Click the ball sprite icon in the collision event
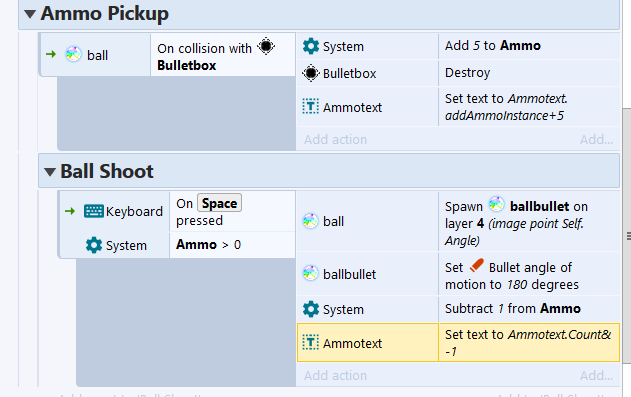 tap(73, 54)
